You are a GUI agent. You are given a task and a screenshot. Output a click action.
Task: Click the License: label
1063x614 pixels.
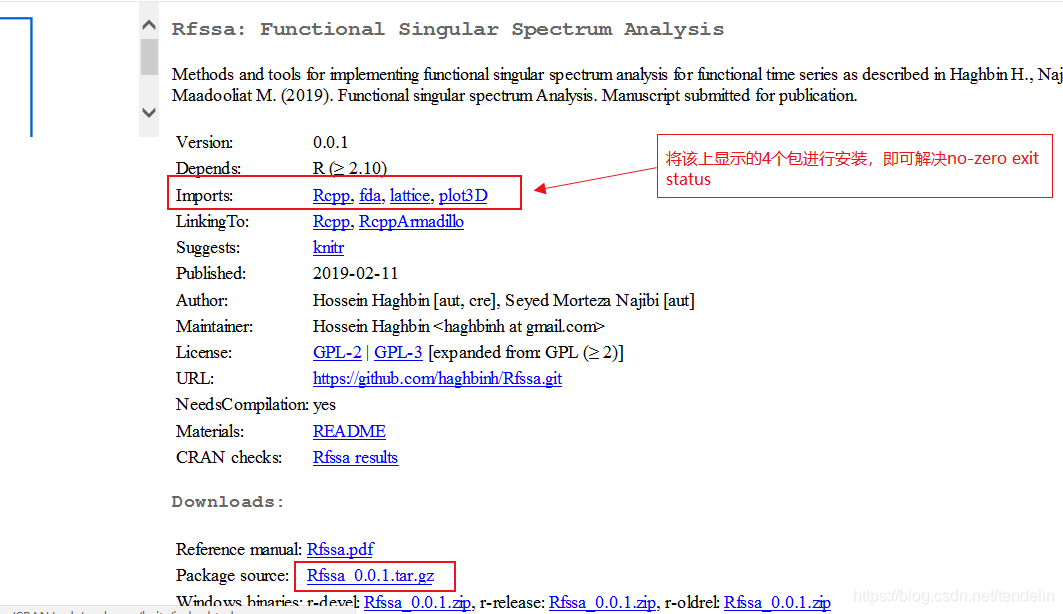coord(203,352)
